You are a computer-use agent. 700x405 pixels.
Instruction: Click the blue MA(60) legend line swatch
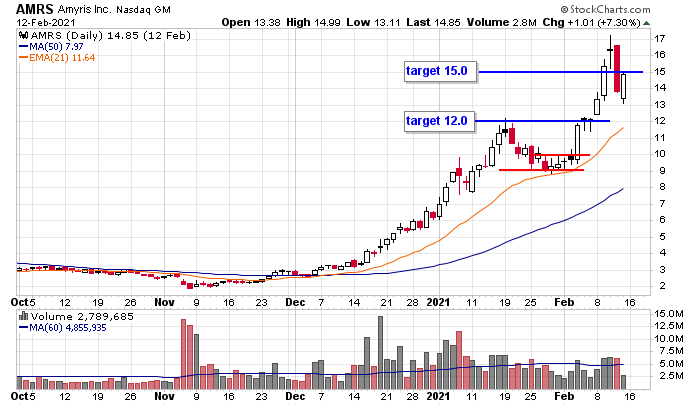[23, 328]
